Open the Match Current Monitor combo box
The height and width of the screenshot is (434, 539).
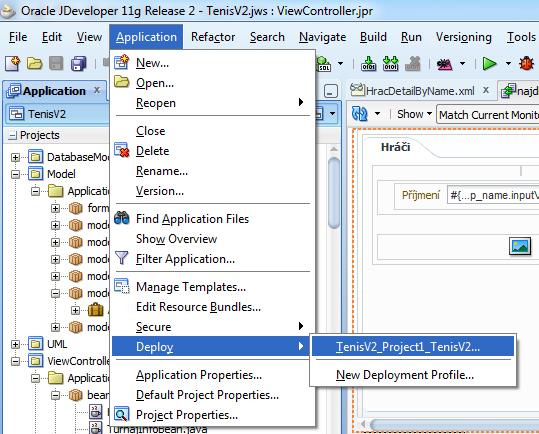coord(487,114)
